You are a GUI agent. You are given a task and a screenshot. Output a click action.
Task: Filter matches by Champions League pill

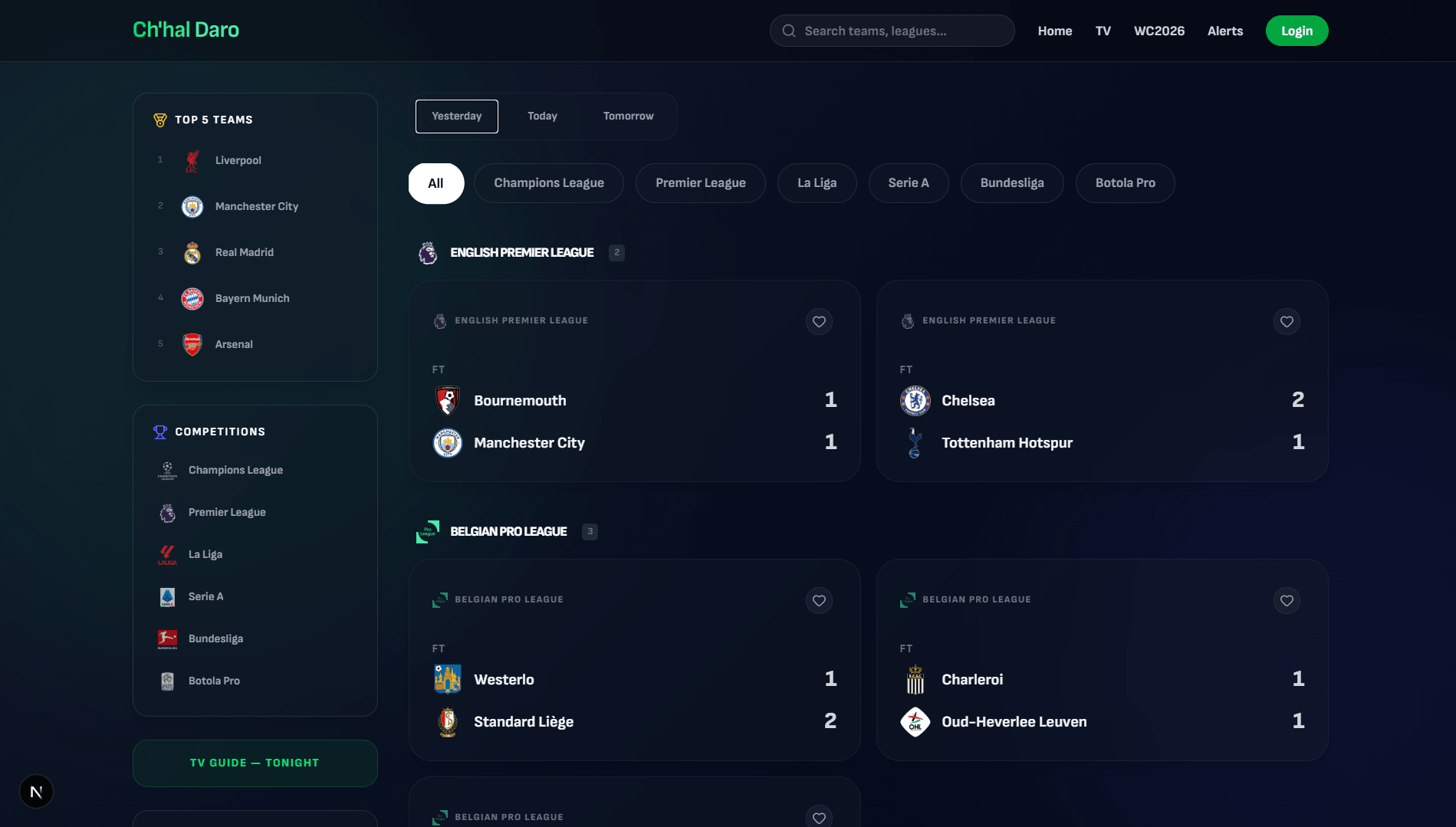pyautogui.click(x=549, y=183)
